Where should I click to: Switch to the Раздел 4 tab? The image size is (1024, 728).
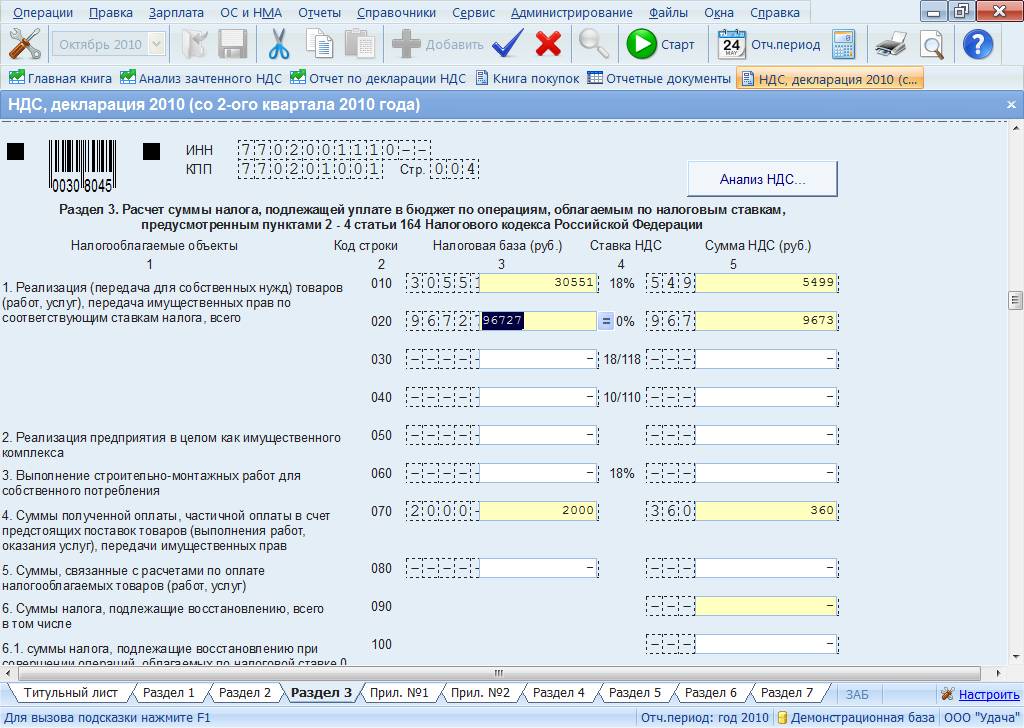[x=558, y=693]
